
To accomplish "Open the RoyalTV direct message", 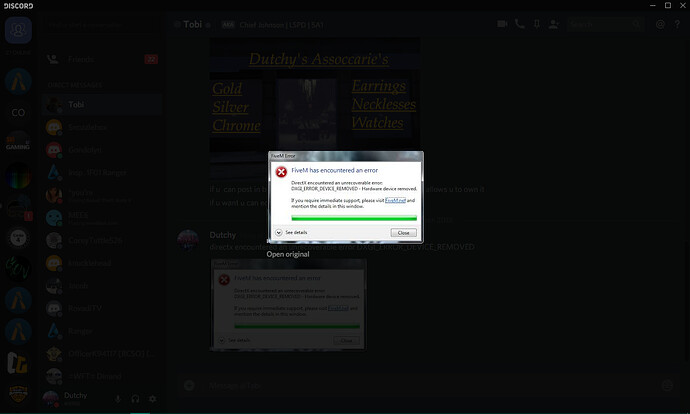I will [102, 308].
